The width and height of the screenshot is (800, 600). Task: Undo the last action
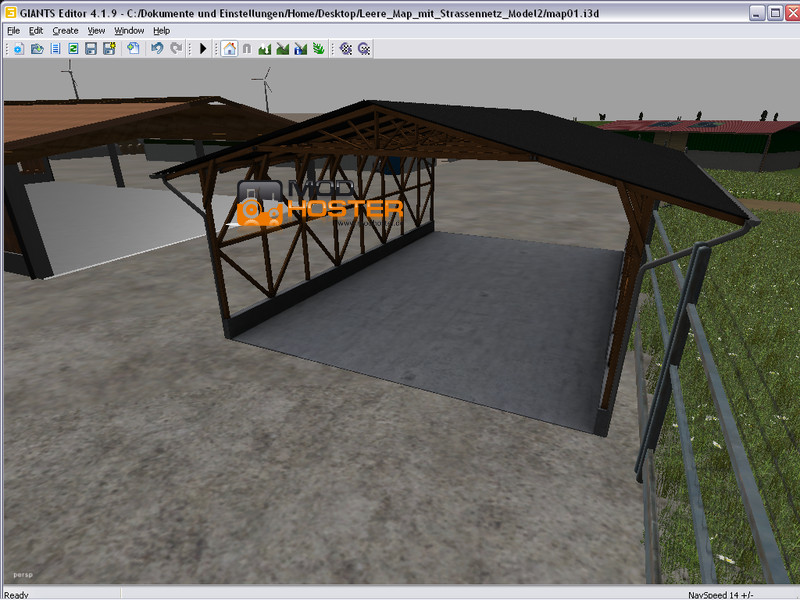click(x=157, y=49)
